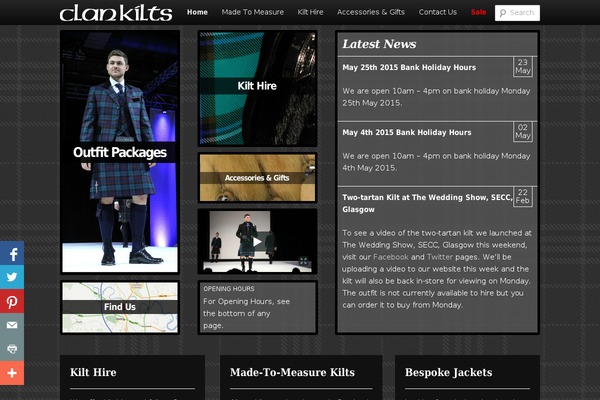Share page via Twitter bird icon
This screenshot has width=600, height=400.
[12, 277]
